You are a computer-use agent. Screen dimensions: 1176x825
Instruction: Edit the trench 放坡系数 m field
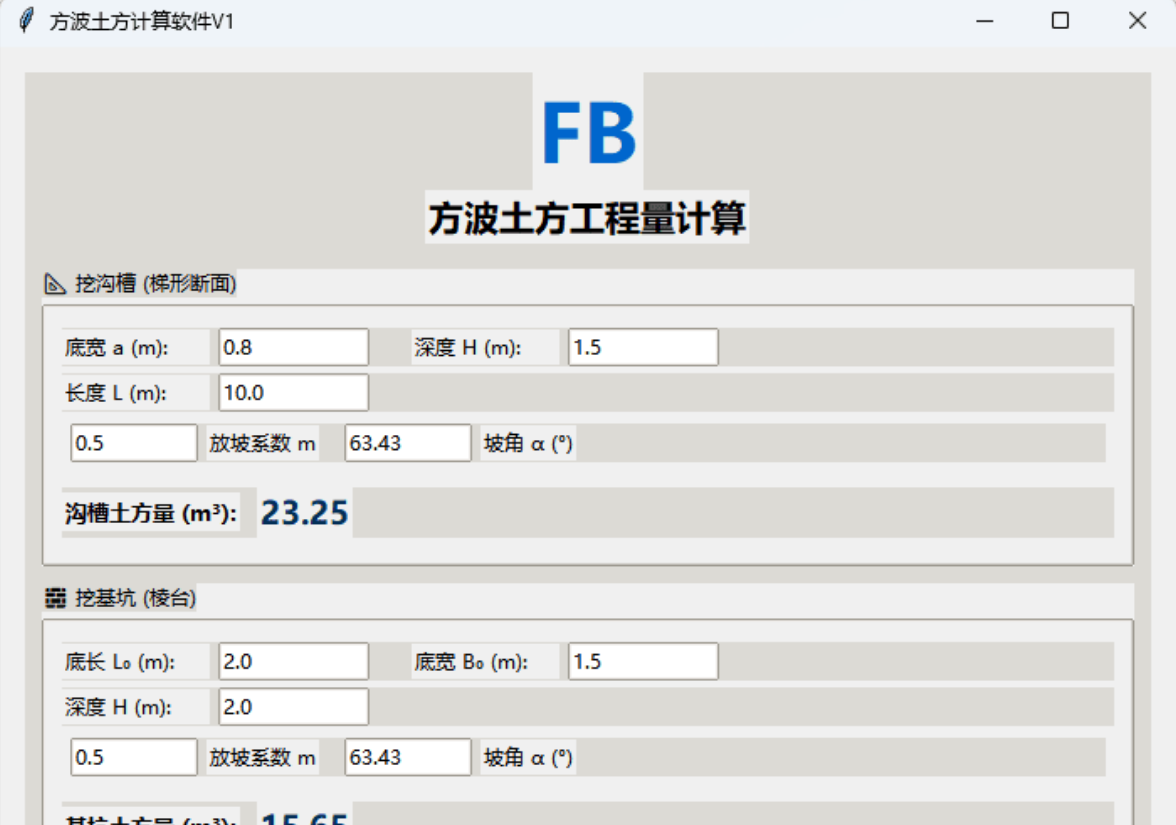pyautogui.click(x=133, y=443)
